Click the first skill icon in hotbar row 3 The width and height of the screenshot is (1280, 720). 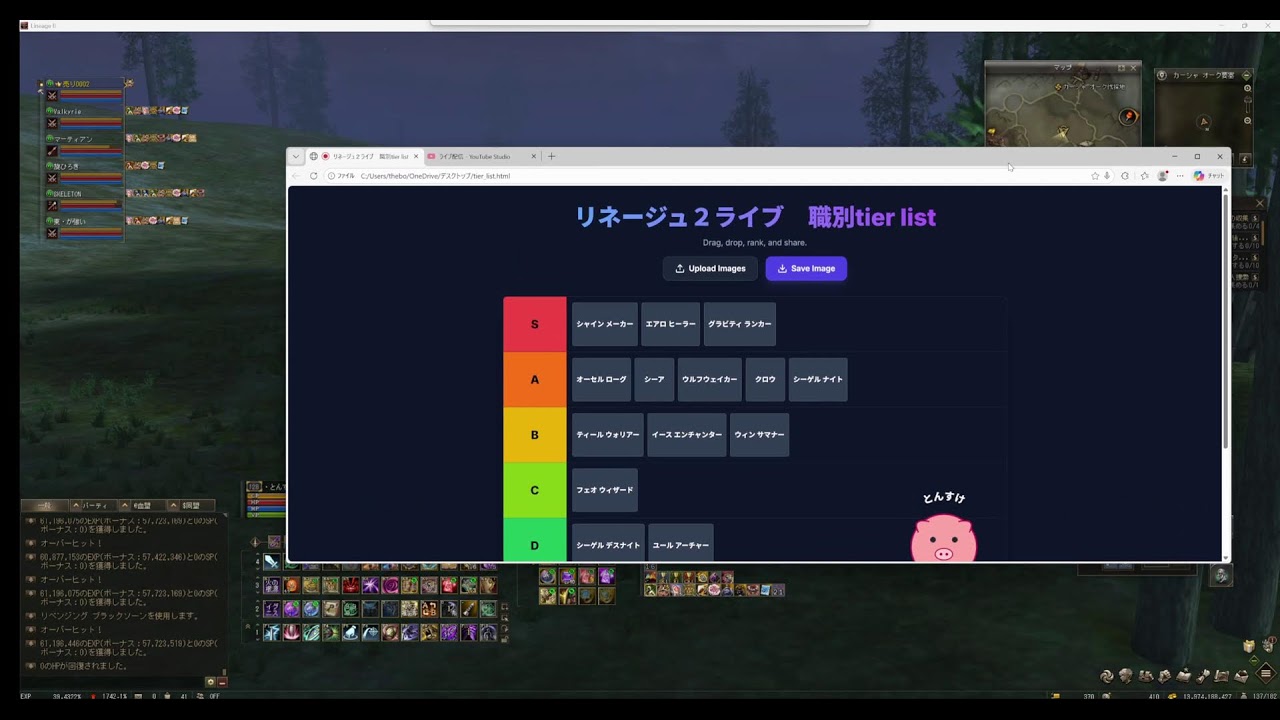(x=271, y=585)
